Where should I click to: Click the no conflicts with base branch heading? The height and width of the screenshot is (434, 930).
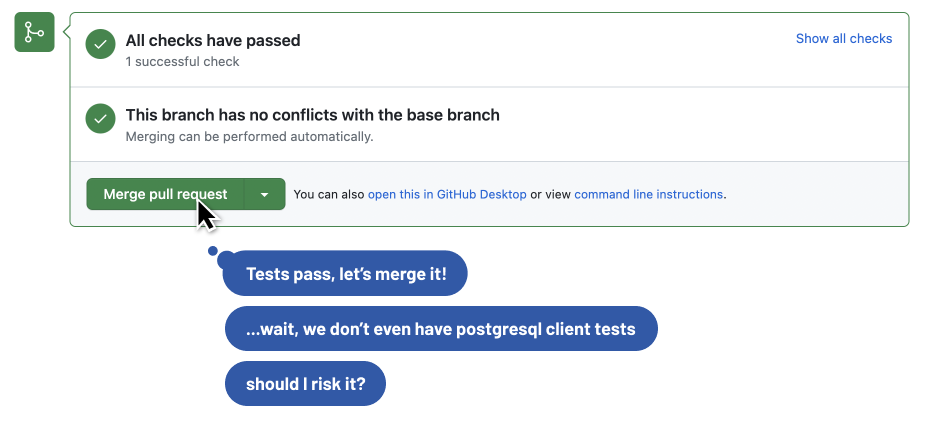click(x=313, y=114)
